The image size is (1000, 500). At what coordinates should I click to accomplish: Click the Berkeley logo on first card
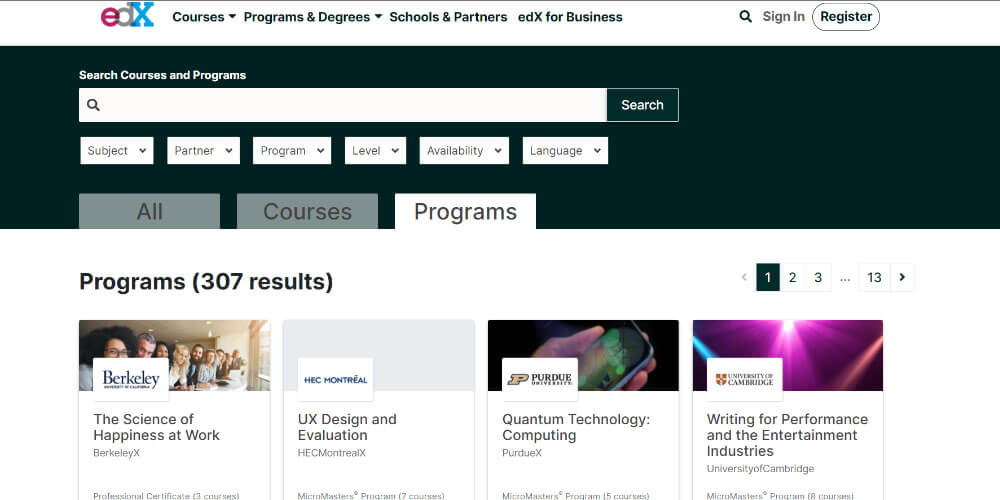[131, 379]
